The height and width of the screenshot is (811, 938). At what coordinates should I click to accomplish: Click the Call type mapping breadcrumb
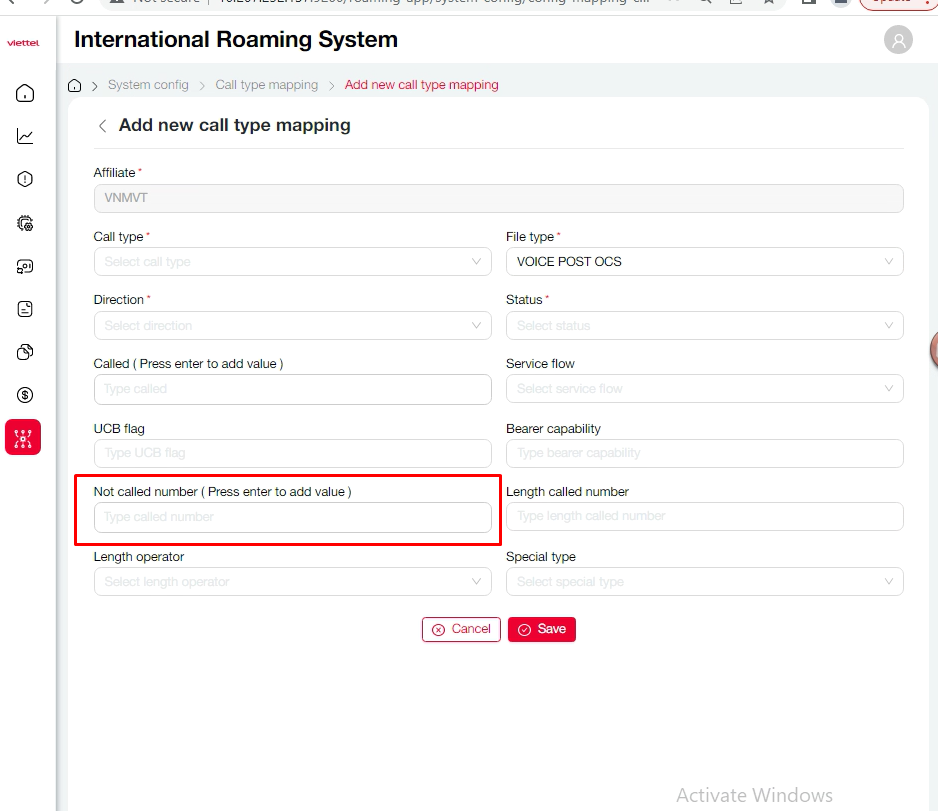pyautogui.click(x=266, y=85)
